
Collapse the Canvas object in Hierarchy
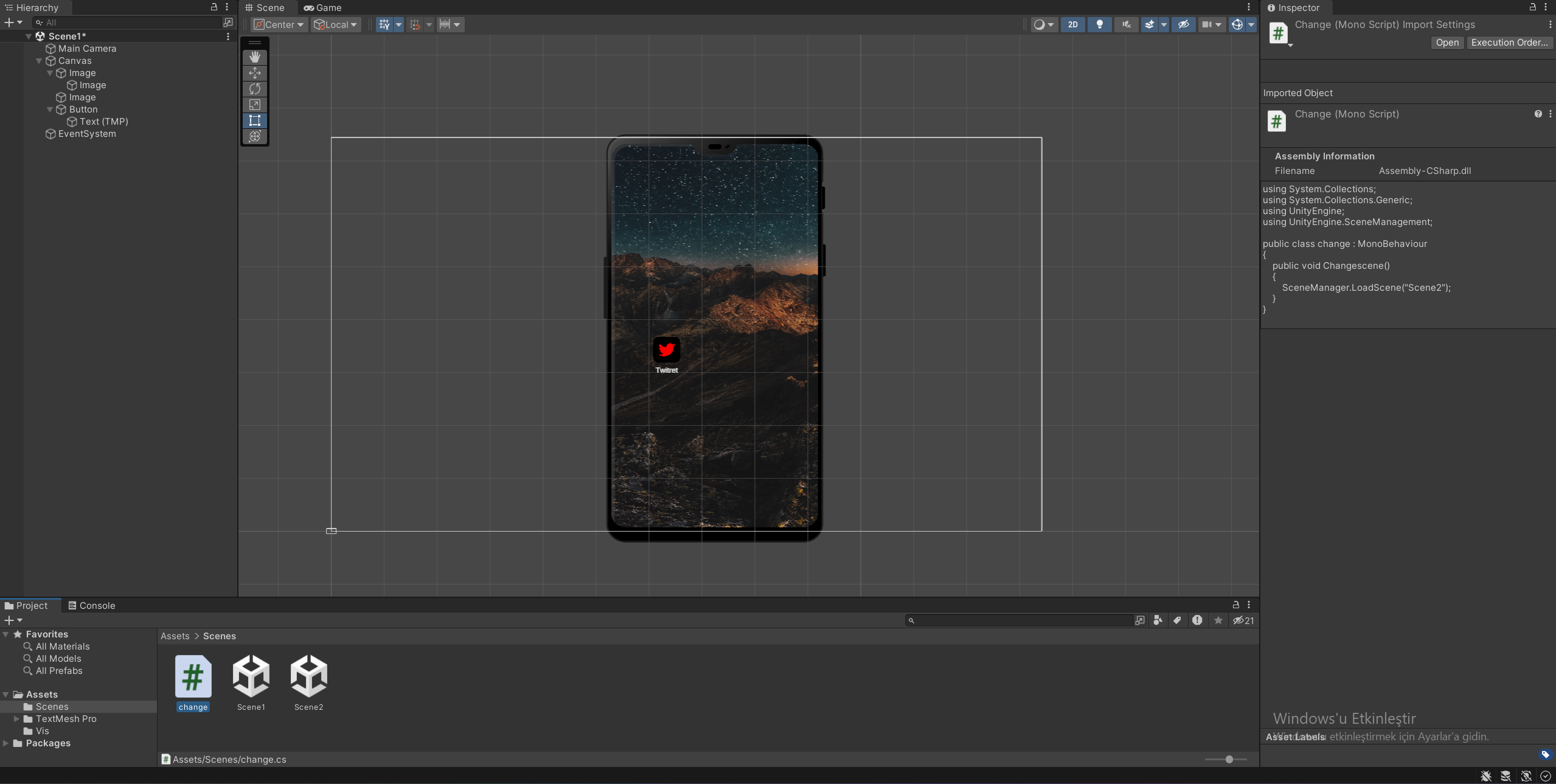39,61
